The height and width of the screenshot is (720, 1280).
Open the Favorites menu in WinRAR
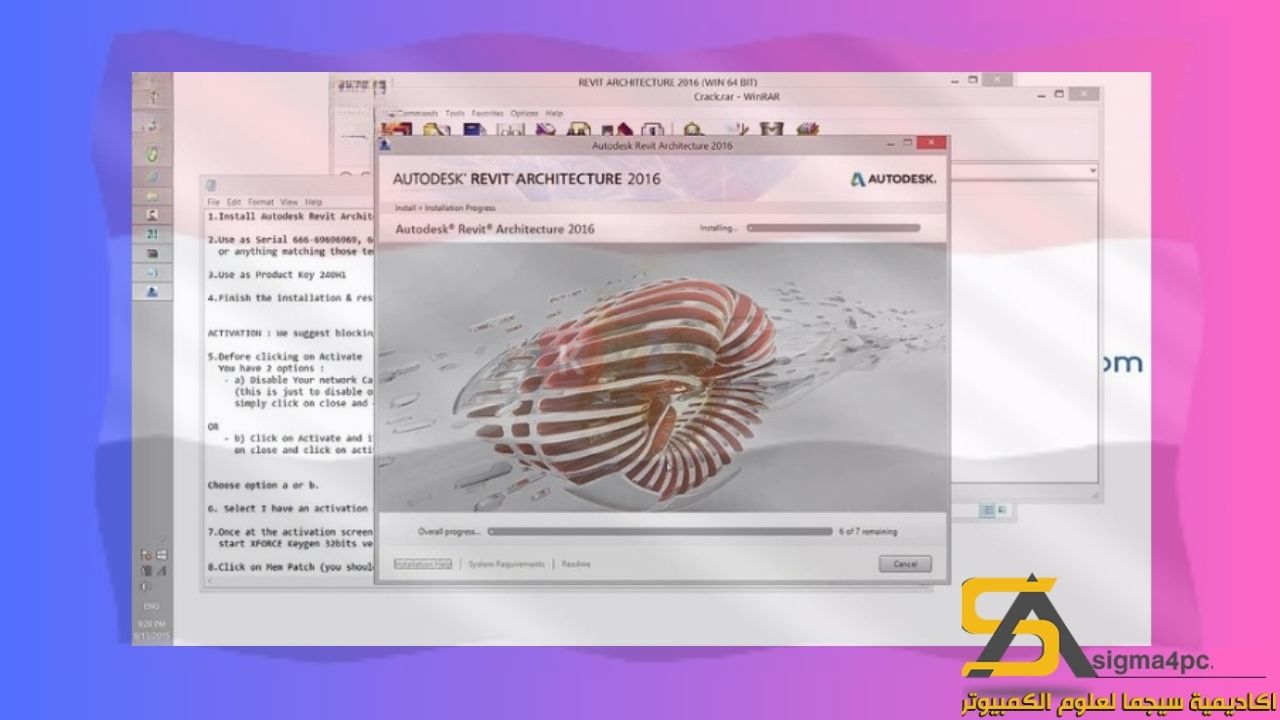click(x=488, y=114)
